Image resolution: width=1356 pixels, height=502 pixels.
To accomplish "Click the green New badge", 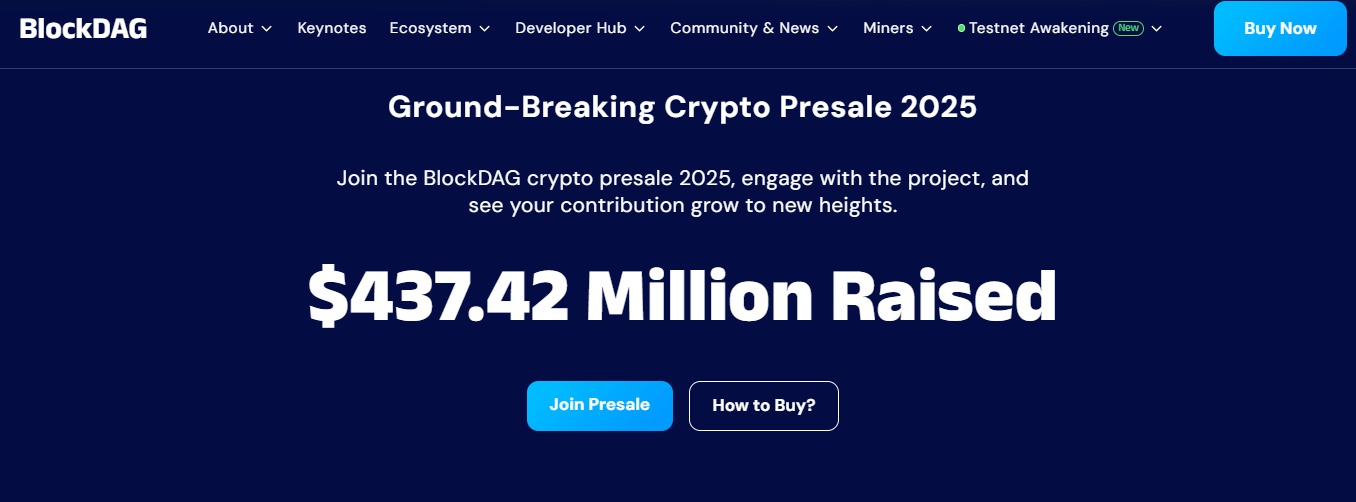I will click(1129, 28).
